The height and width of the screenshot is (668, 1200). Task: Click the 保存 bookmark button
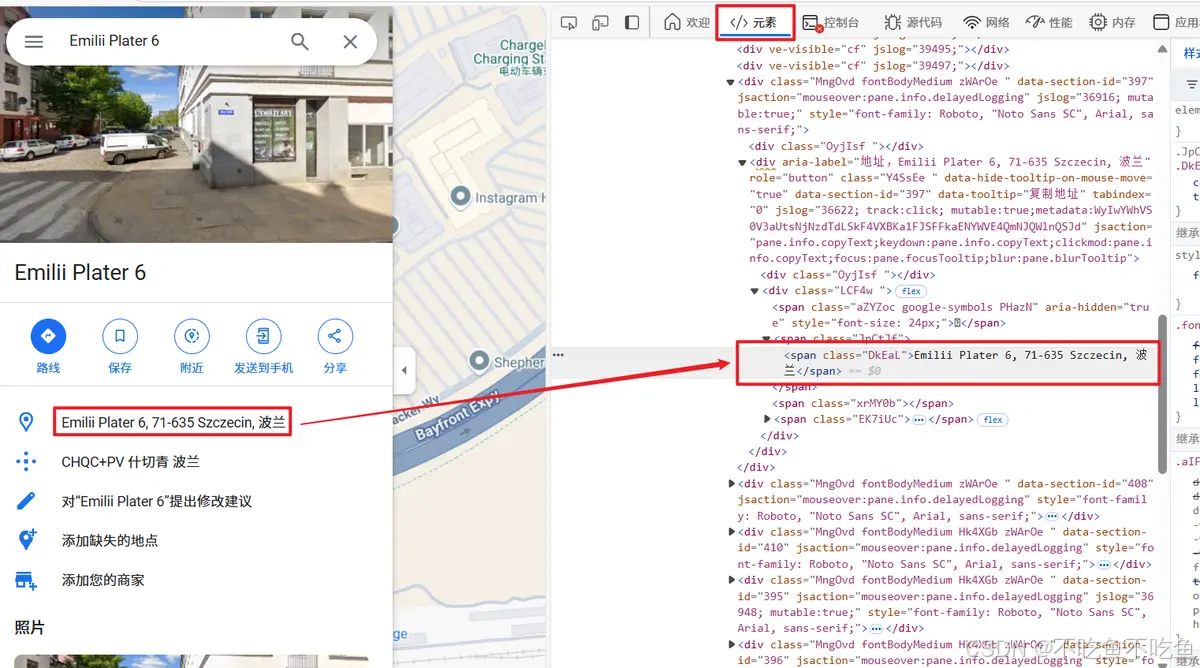pyautogui.click(x=120, y=346)
